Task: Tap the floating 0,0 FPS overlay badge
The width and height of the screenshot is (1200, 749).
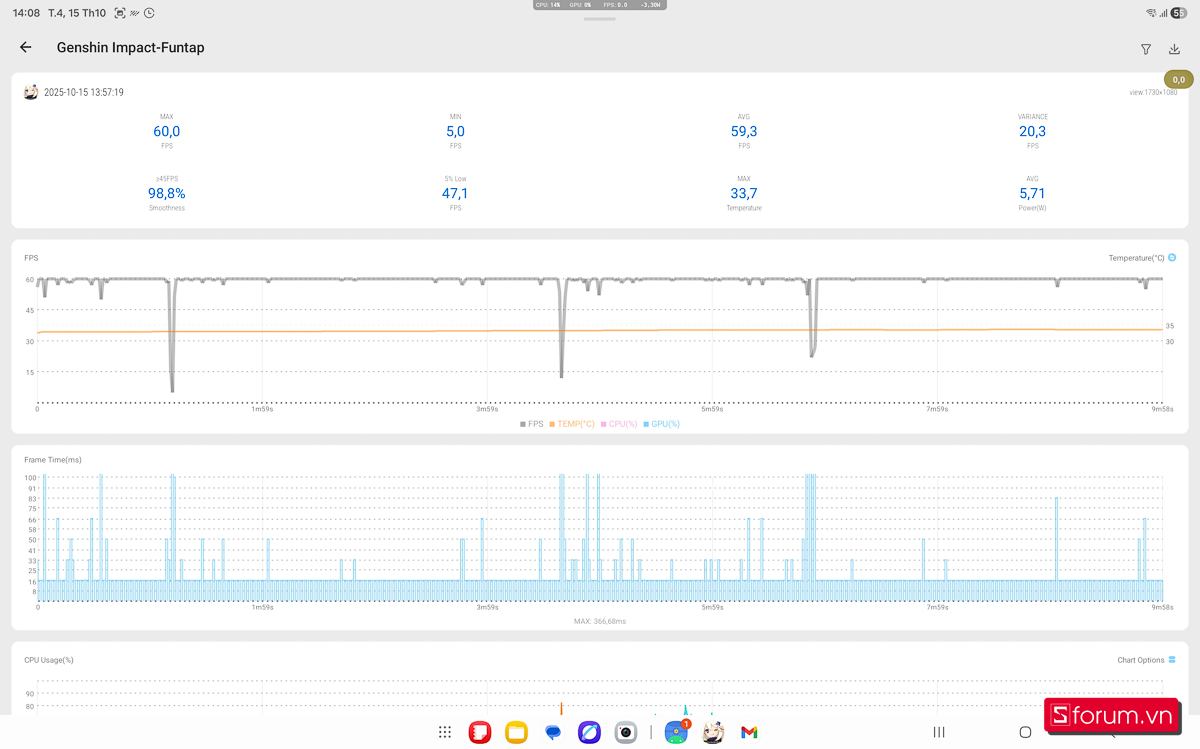Action: tap(1178, 80)
